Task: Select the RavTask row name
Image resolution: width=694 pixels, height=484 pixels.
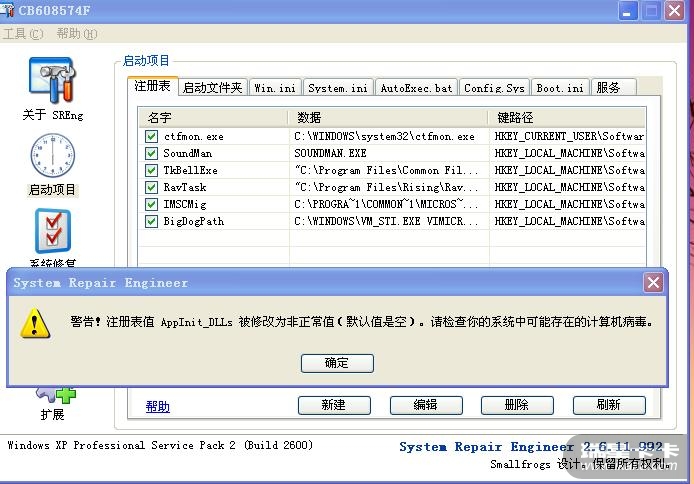Action: click(185, 187)
